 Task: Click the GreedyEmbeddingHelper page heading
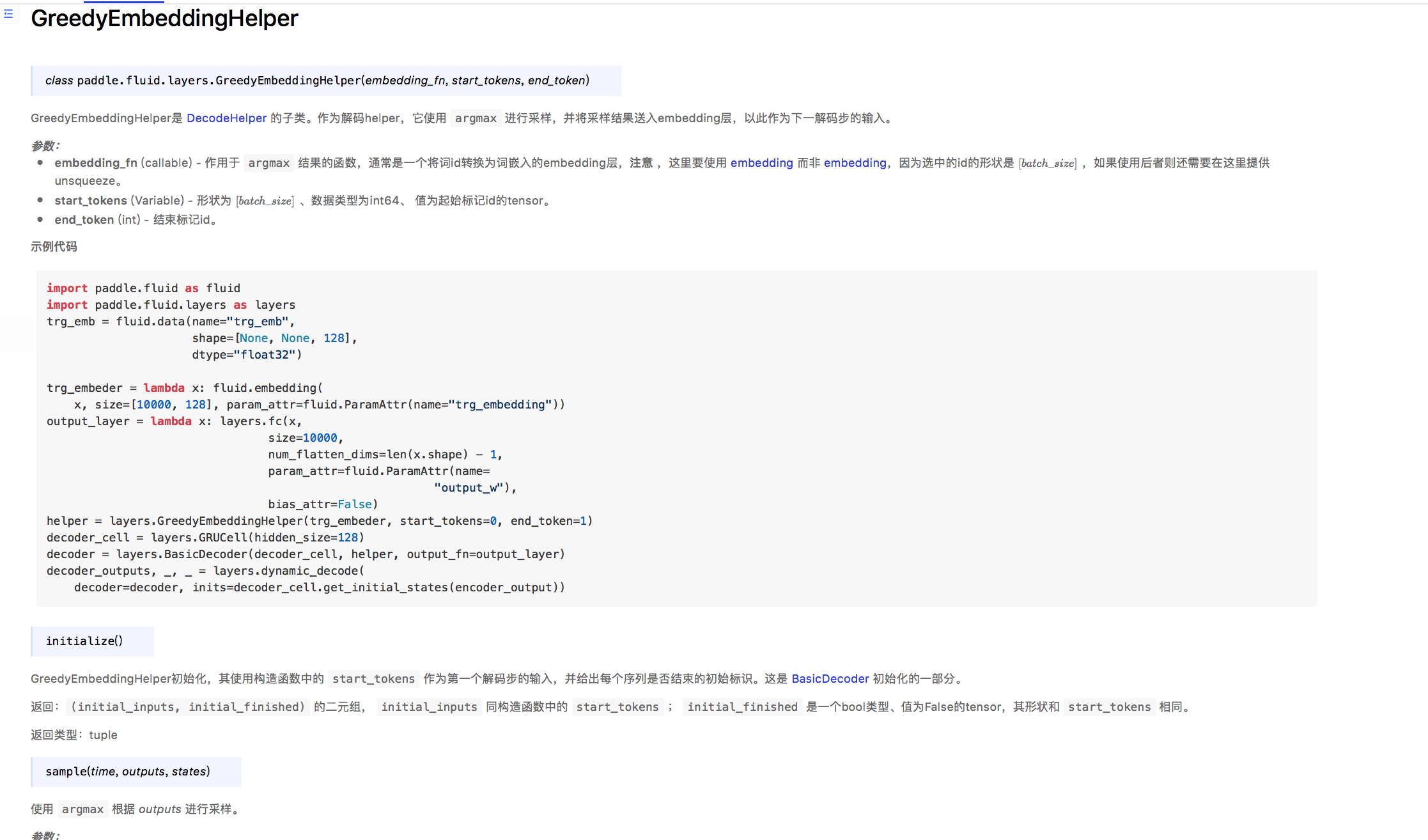click(164, 19)
